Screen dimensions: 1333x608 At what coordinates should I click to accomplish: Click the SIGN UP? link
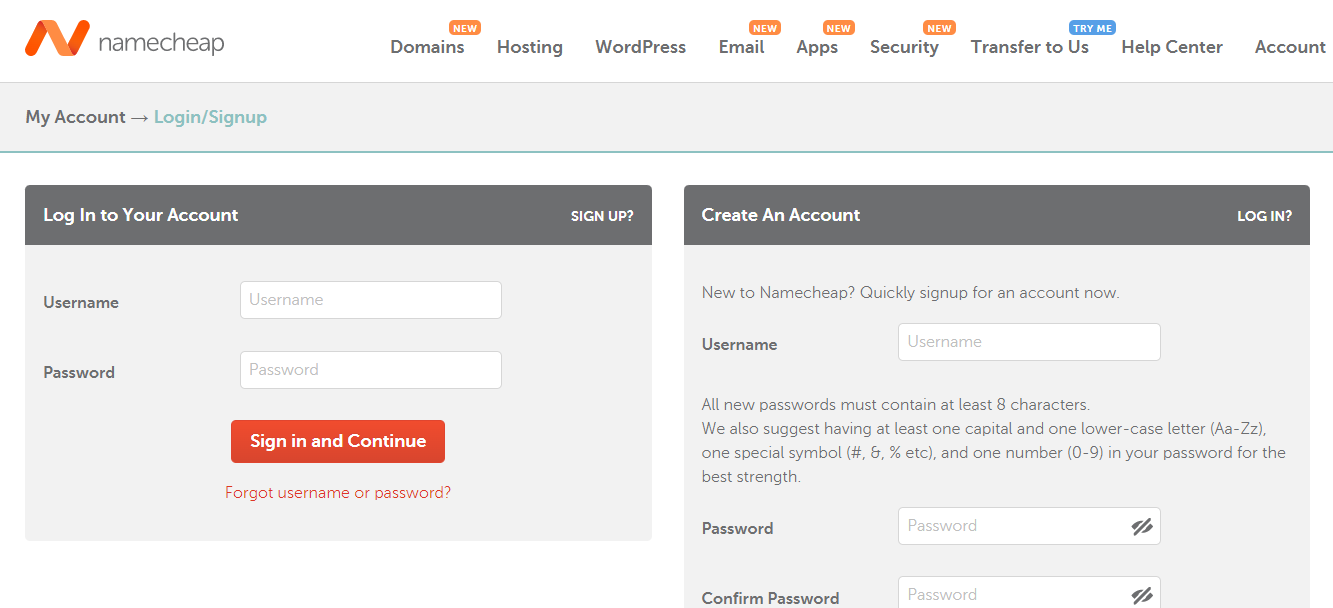[602, 216]
